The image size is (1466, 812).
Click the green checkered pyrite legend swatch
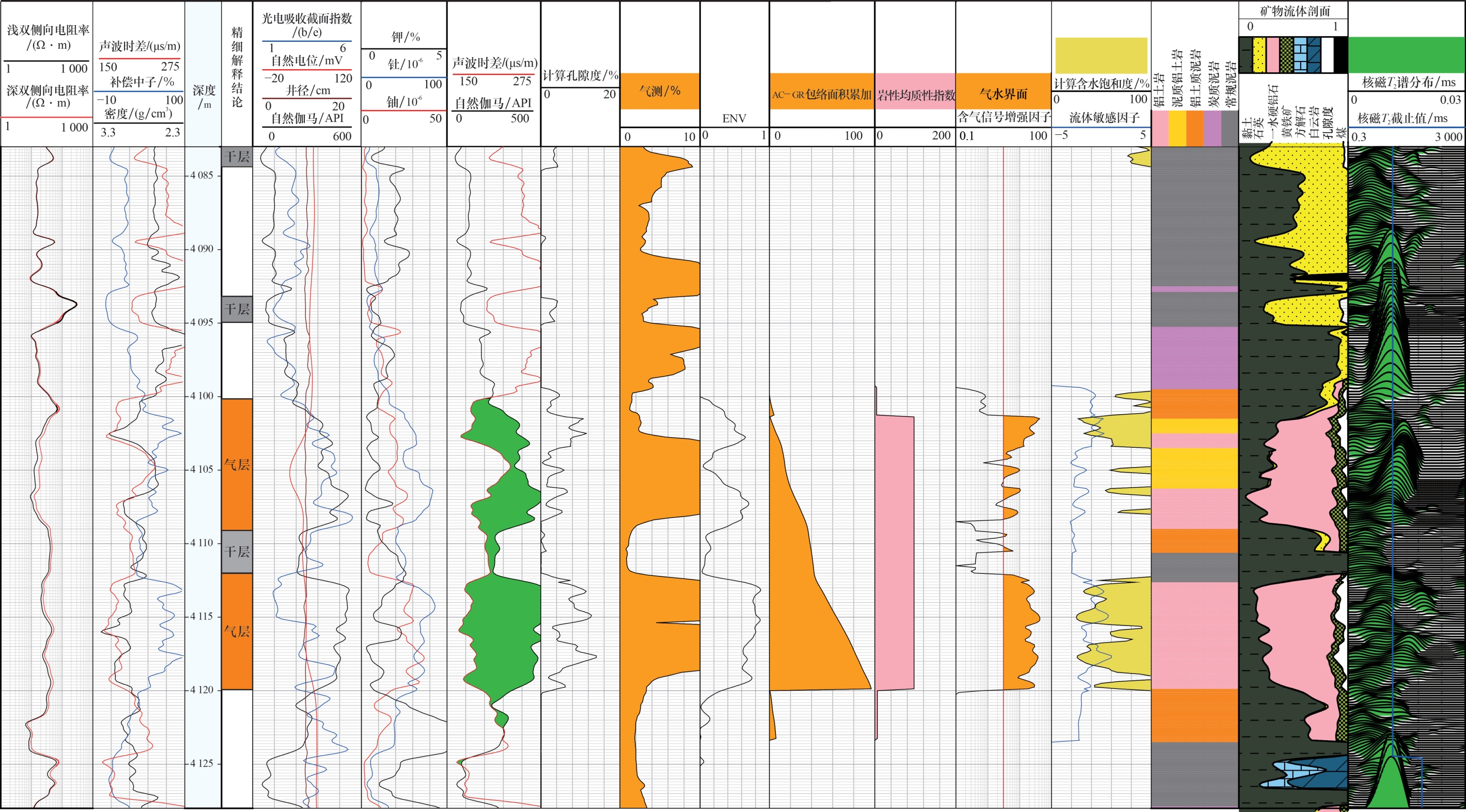pos(1287,55)
